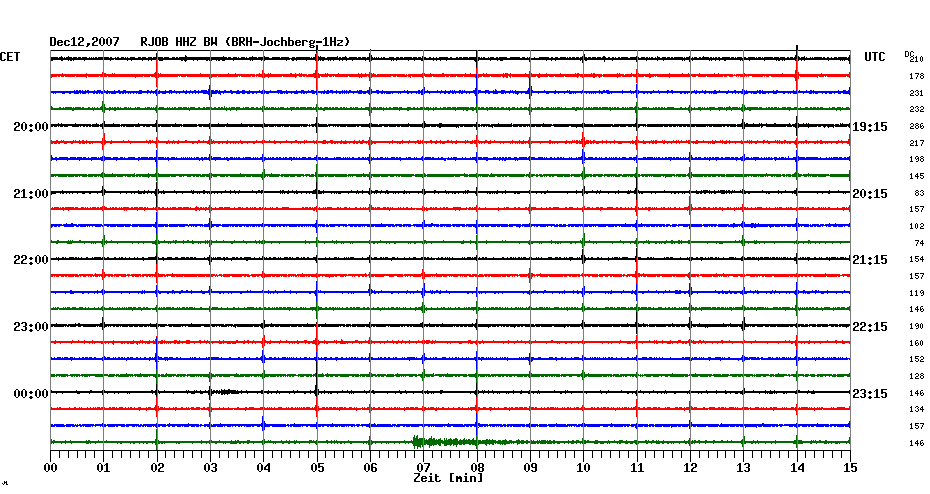Image resolution: width=930 pixels, height=494 pixels.
Task: Click DC value 178
Action: [917, 77]
